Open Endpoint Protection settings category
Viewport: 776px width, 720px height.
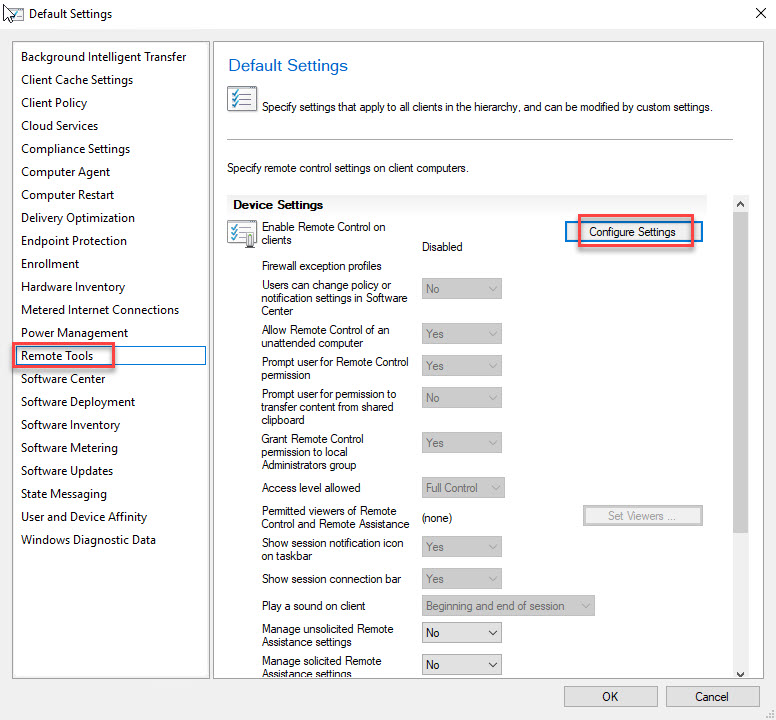point(74,241)
